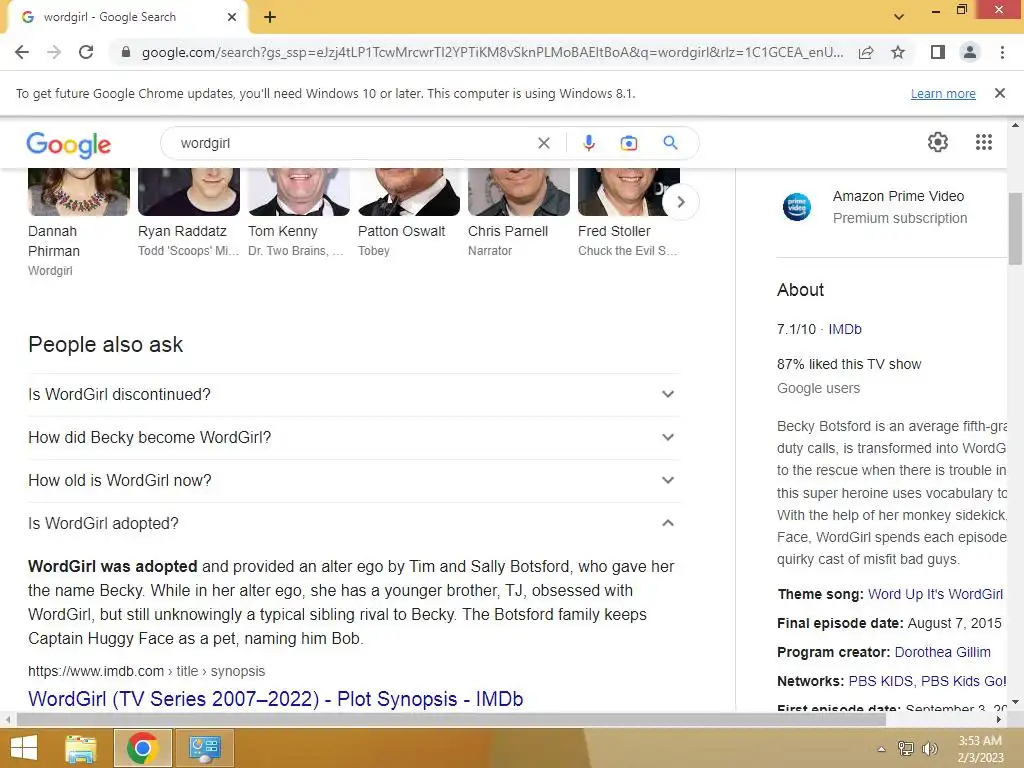Open the Chrome profile avatar
Screen dimensions: 1024x768
pyautogui.click(x=970, y=52)
